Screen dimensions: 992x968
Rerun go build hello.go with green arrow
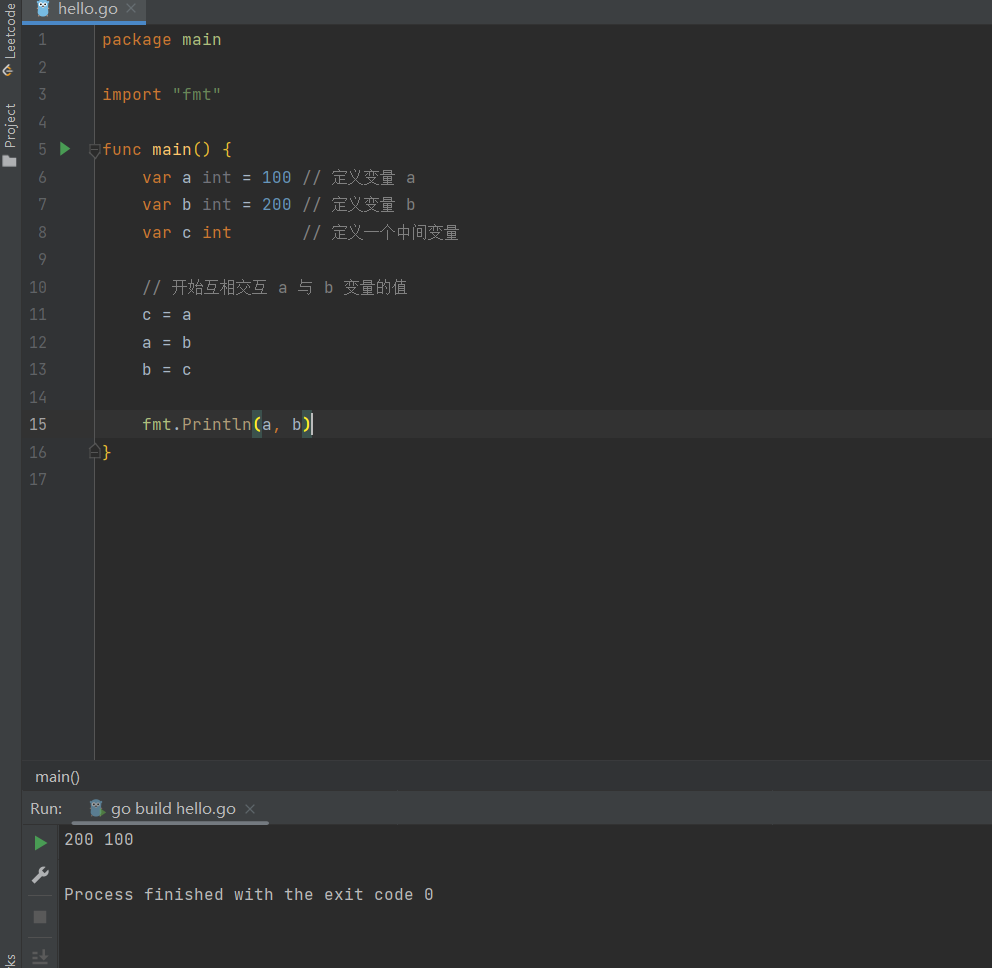coord(40,843)
